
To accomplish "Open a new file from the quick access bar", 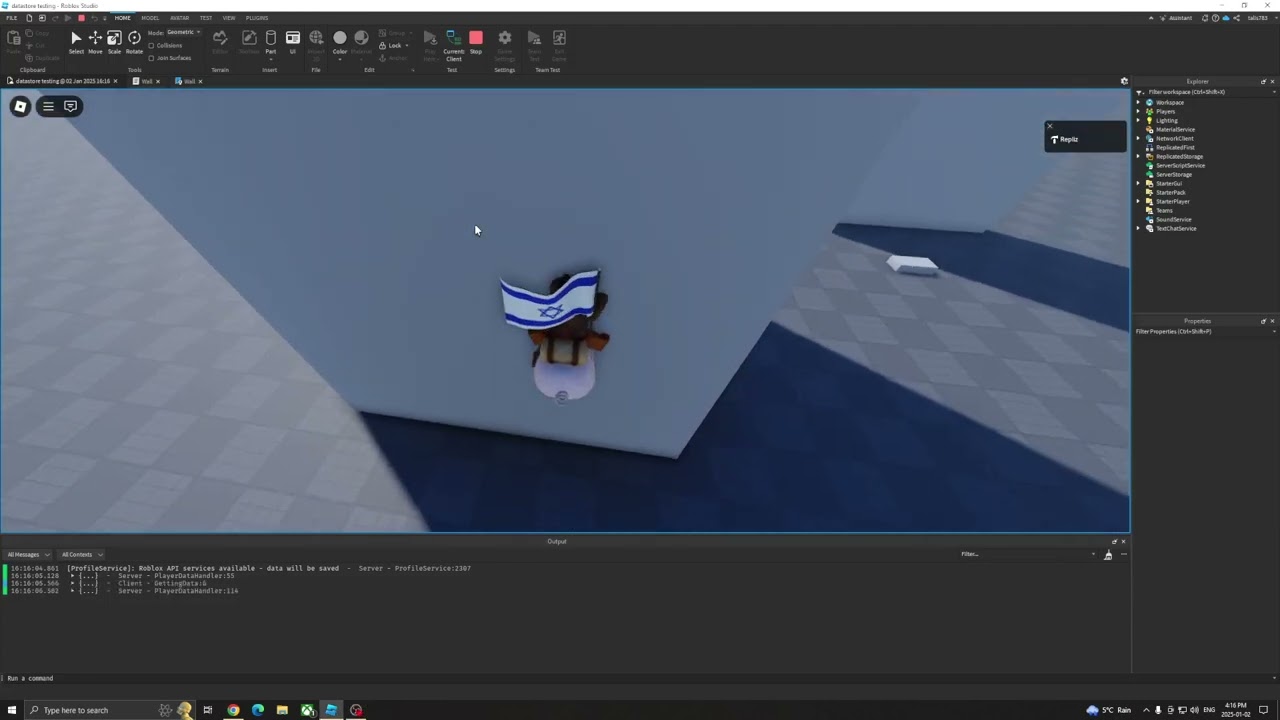I will (x=29, y=18).
